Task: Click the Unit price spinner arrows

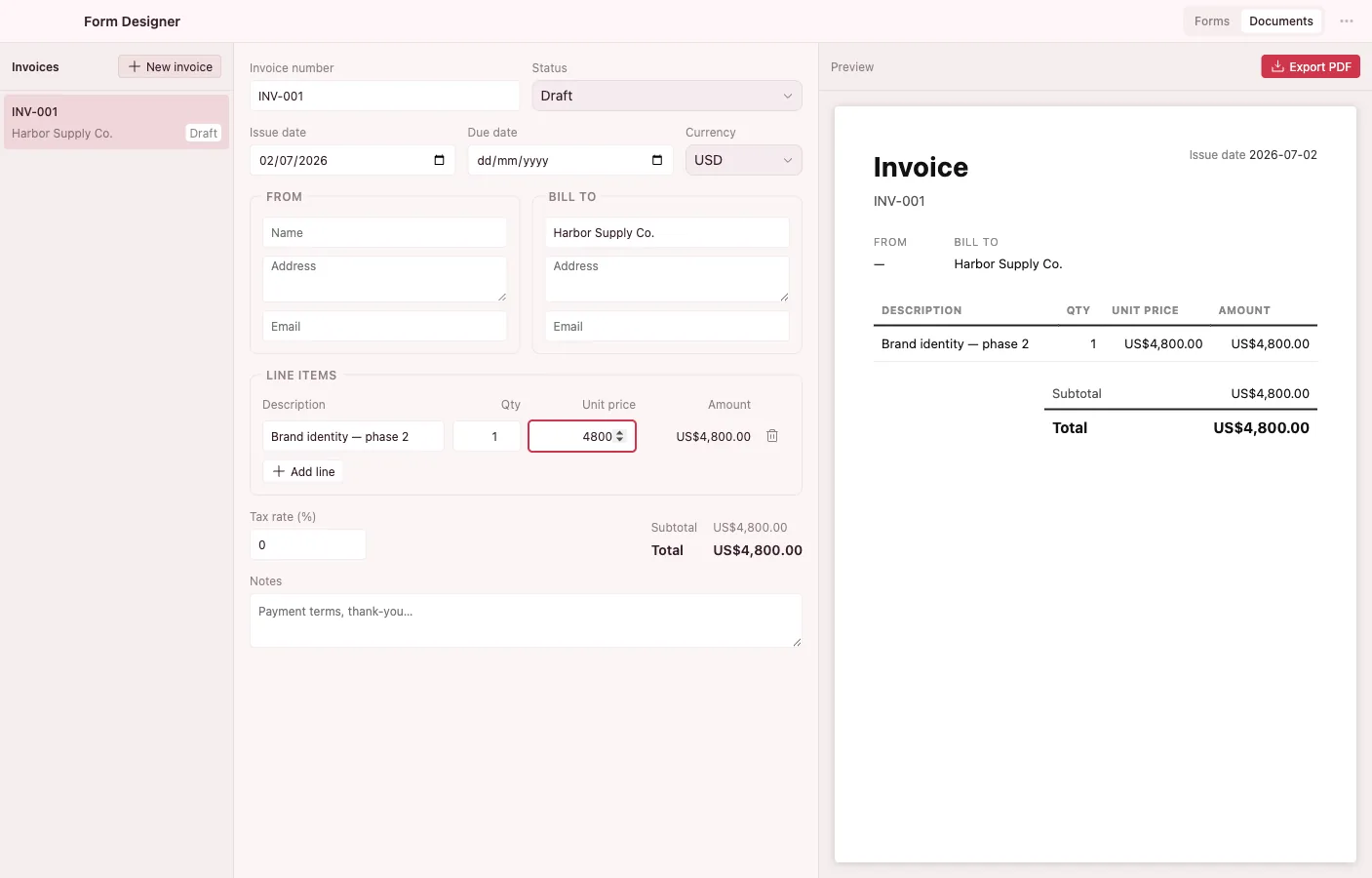Action: coord(620,436)
